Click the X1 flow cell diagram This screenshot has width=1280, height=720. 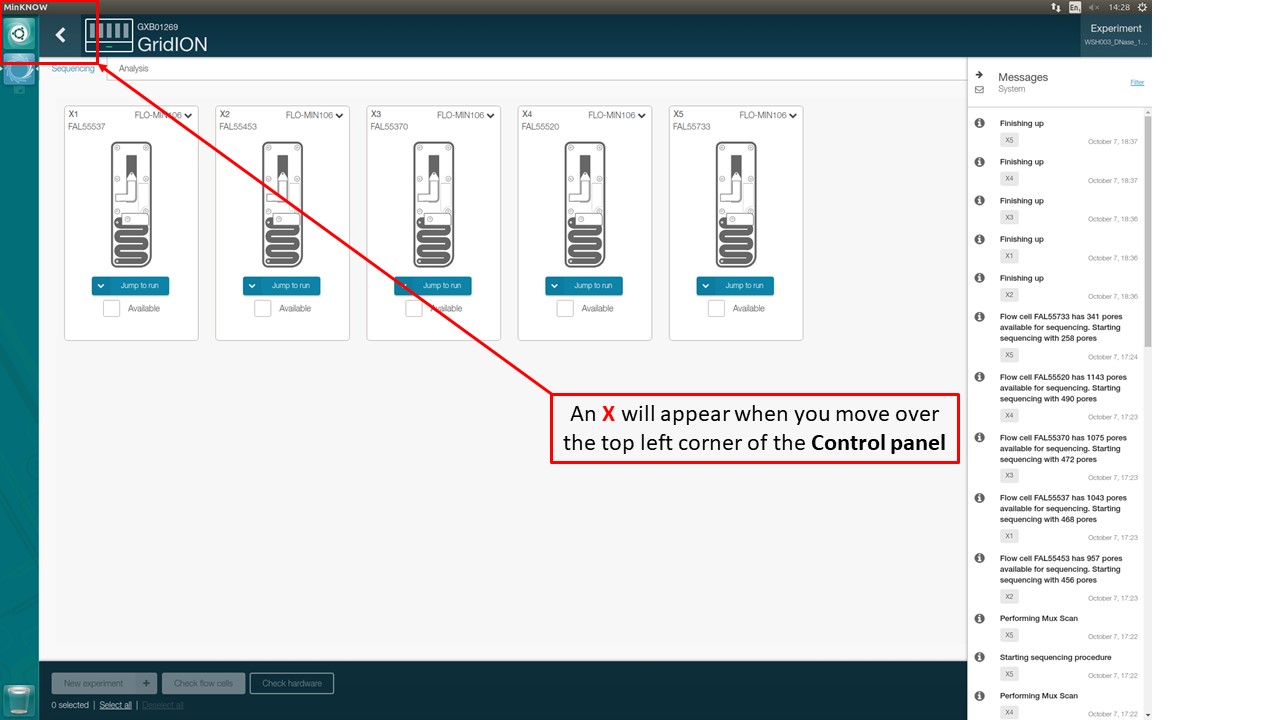click(131, 204)
